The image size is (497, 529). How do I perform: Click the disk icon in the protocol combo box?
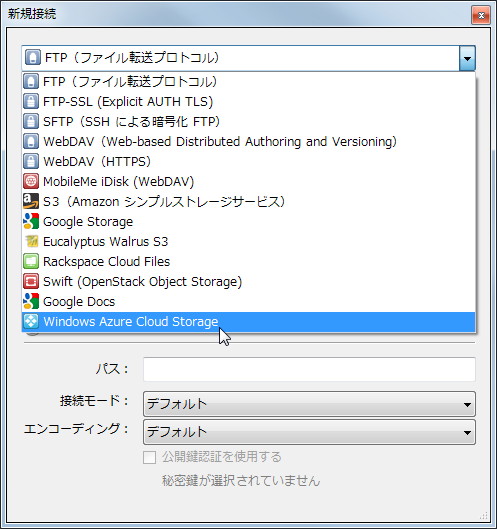click(x=33, y=58)
